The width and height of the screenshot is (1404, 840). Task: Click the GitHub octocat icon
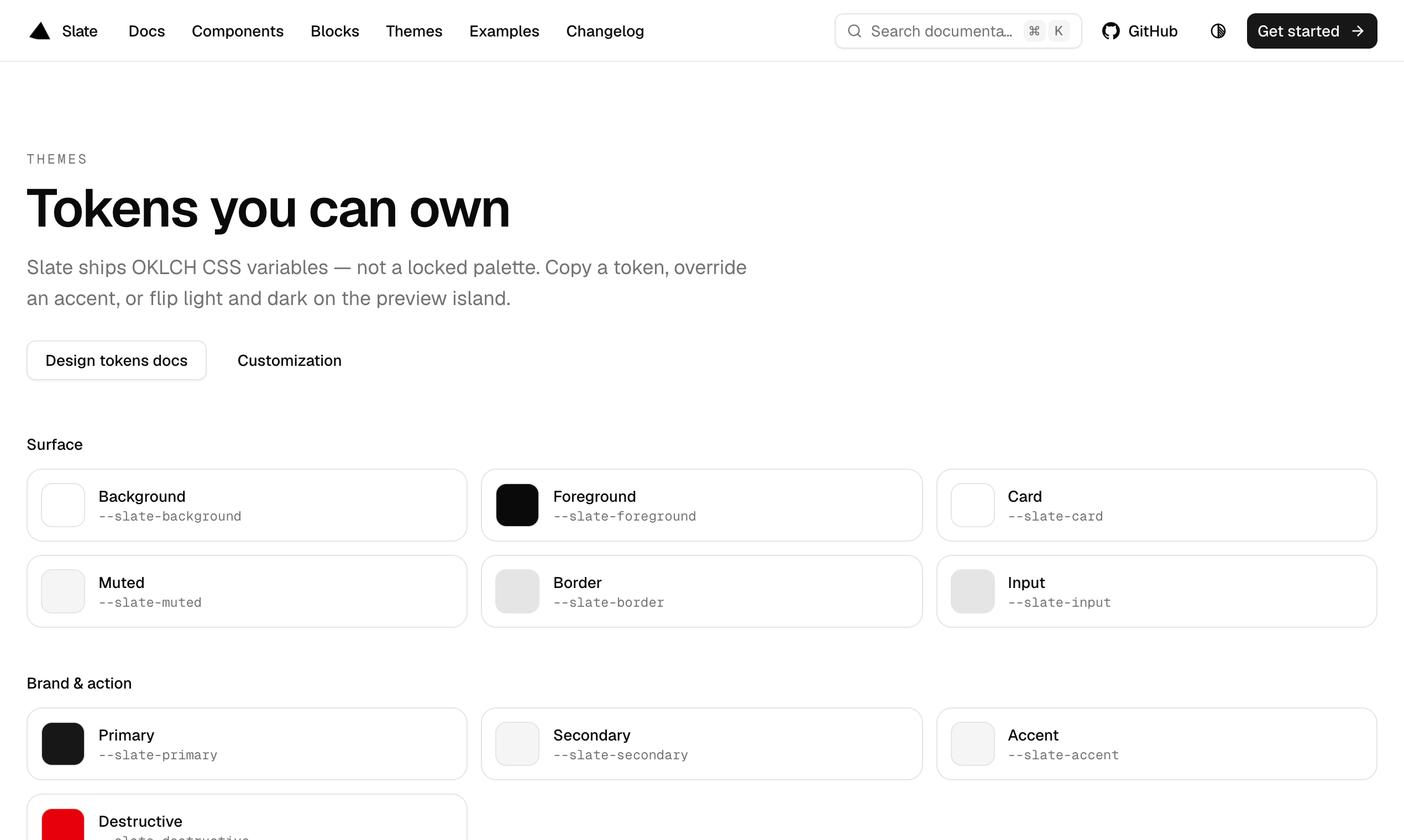1110,31
